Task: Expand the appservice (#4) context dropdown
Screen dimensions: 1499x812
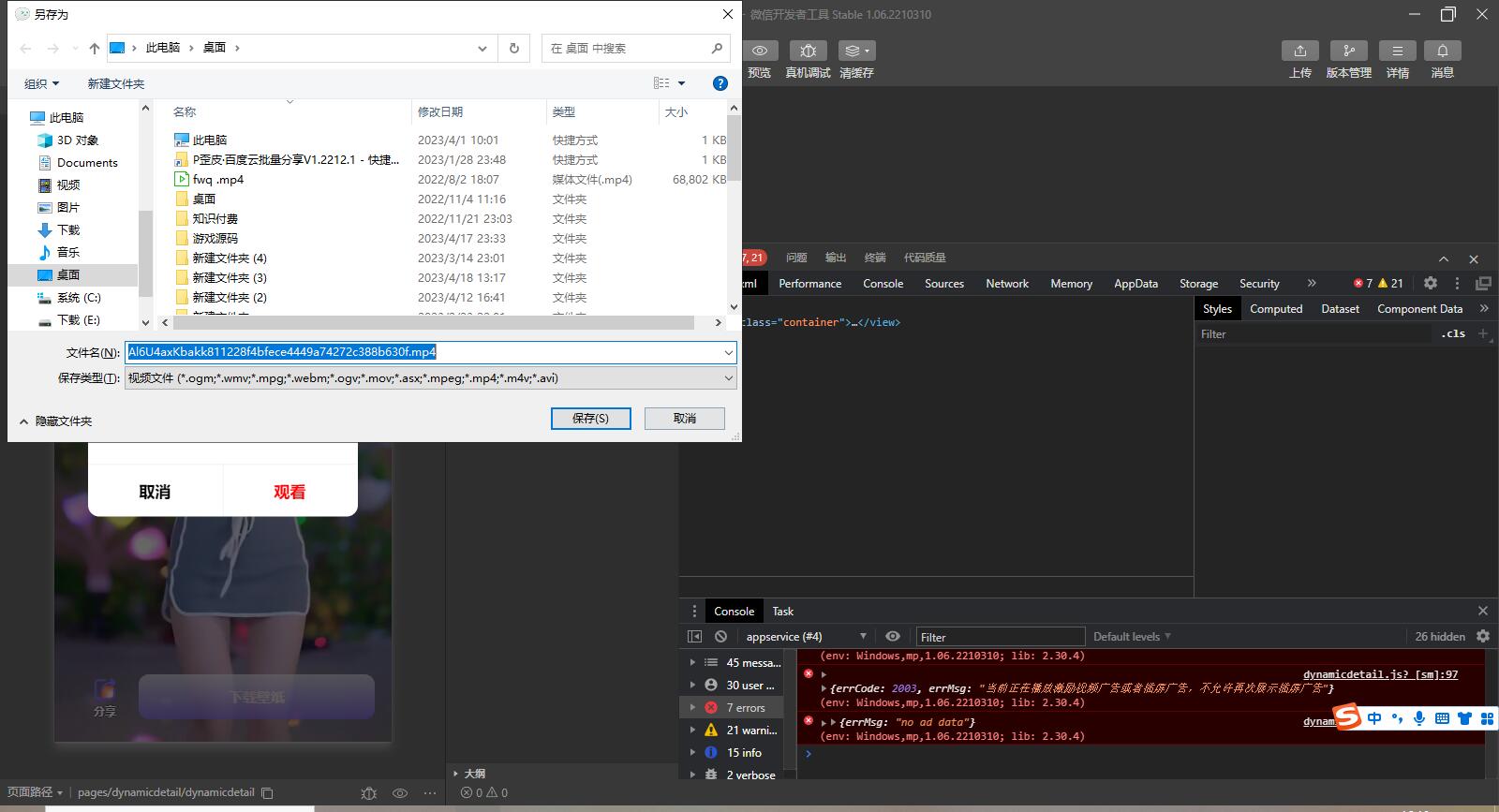Action: (x=805, y=637)
